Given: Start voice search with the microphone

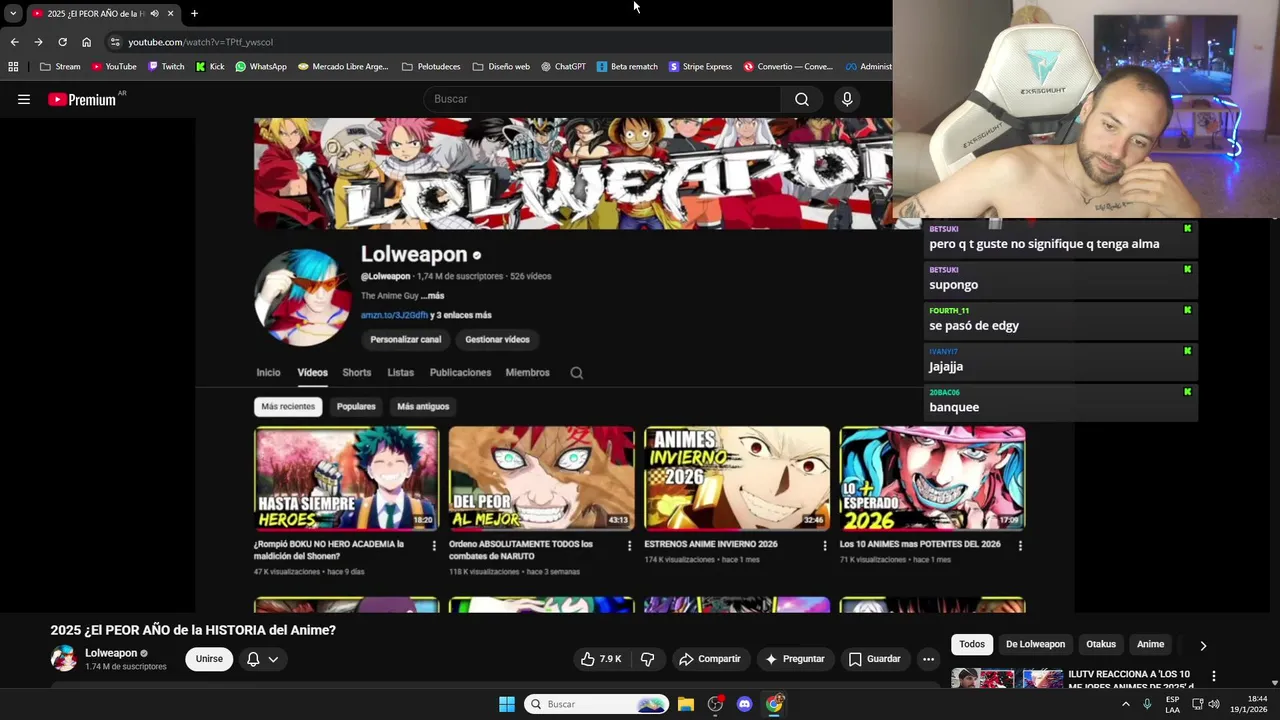Looking at the screenshot, I should 847,99.
